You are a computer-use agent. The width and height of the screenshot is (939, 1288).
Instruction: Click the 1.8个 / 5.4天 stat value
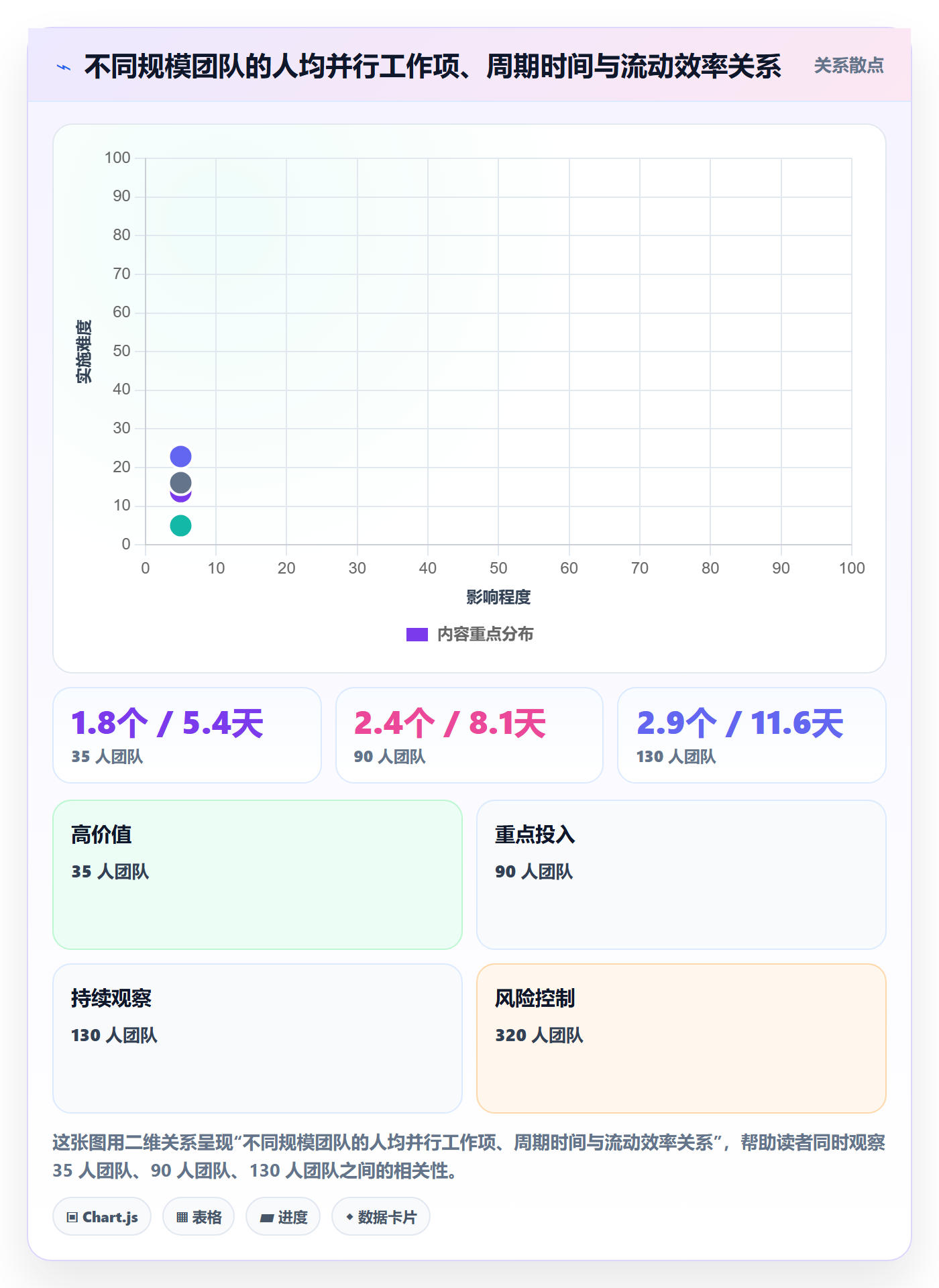click(x=168, y=724)
